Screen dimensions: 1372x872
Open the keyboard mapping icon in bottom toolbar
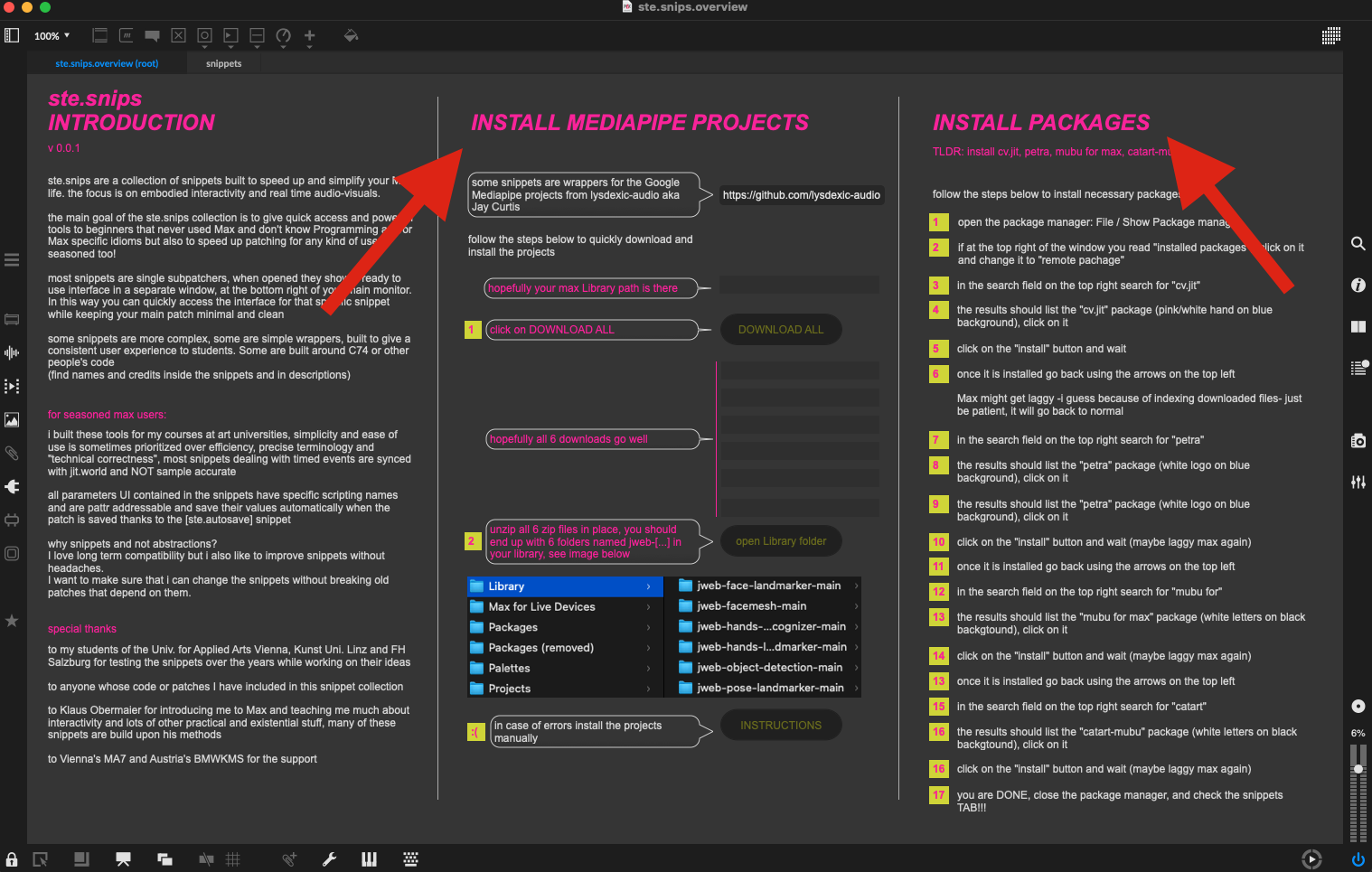[x=410, y=859]
